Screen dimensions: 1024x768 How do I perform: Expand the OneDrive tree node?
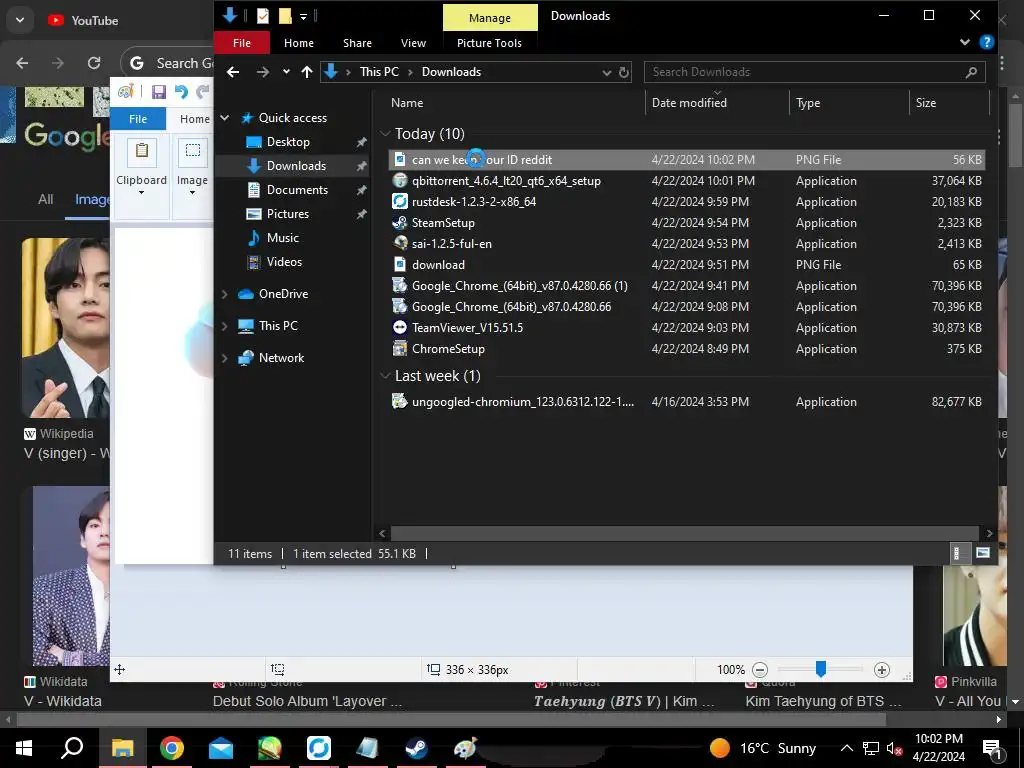(225, 294)
